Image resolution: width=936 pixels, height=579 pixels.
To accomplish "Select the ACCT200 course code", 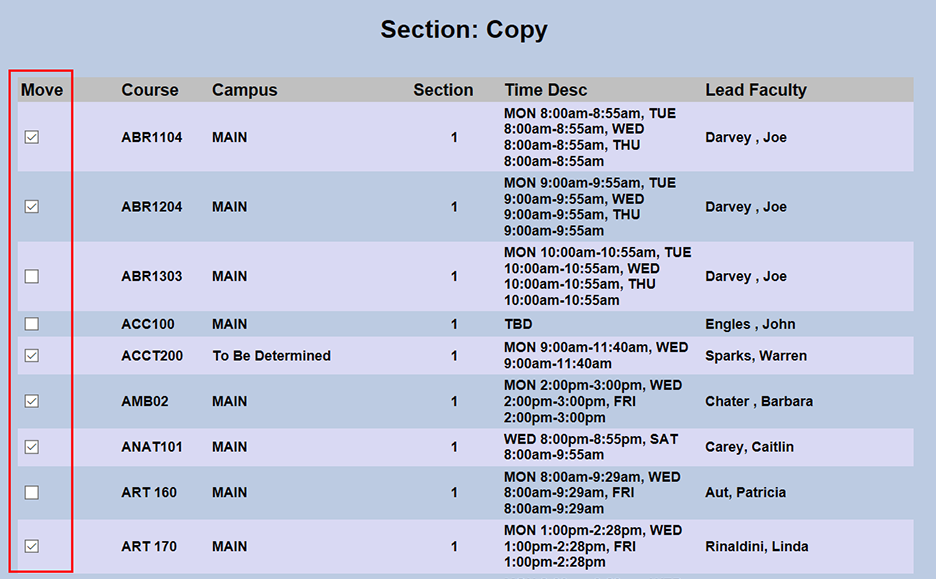I will 151,355.
